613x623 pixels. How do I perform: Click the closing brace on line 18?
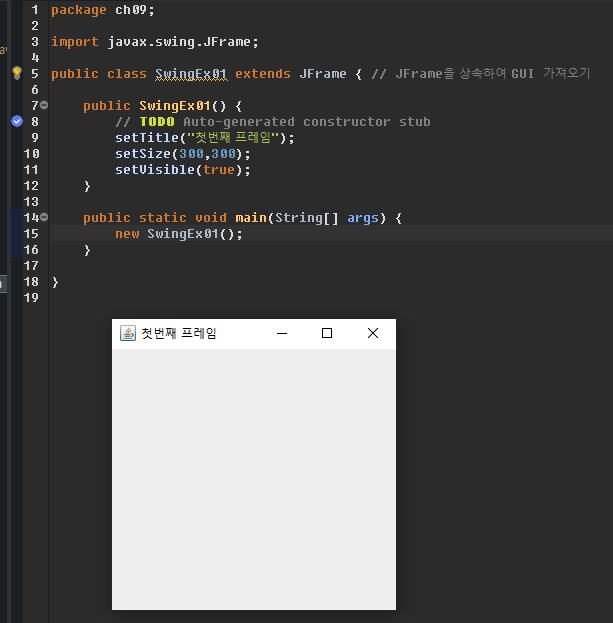click(55, 282)
